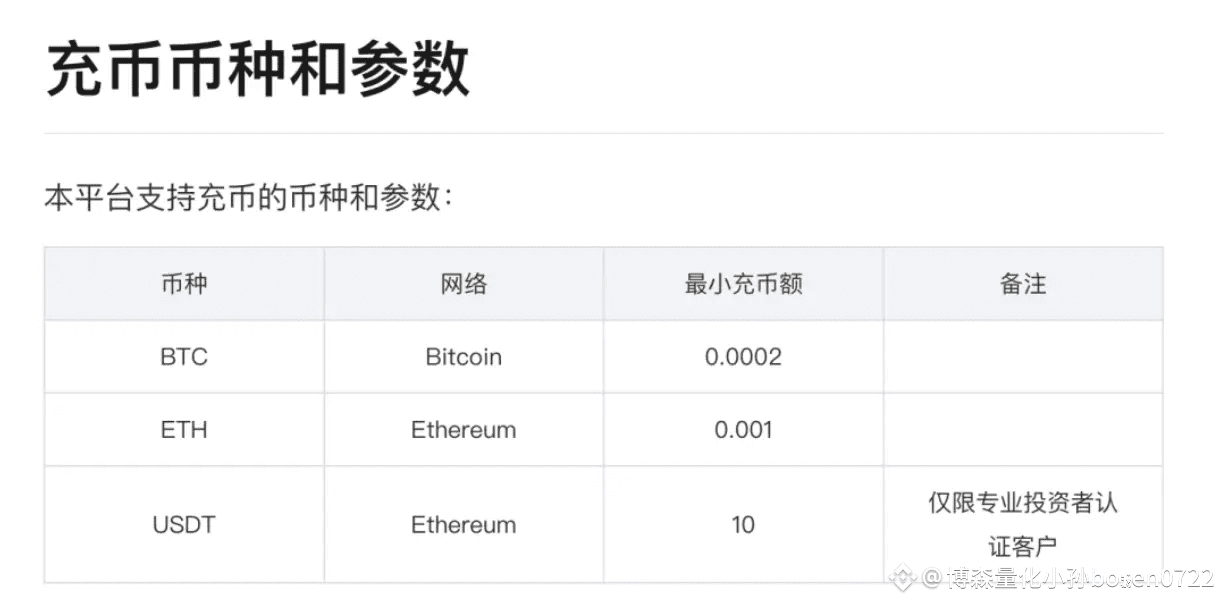Screen dimensions: 1222x603
Task: Select the USDT currency cell
Action: click(184, 525)
